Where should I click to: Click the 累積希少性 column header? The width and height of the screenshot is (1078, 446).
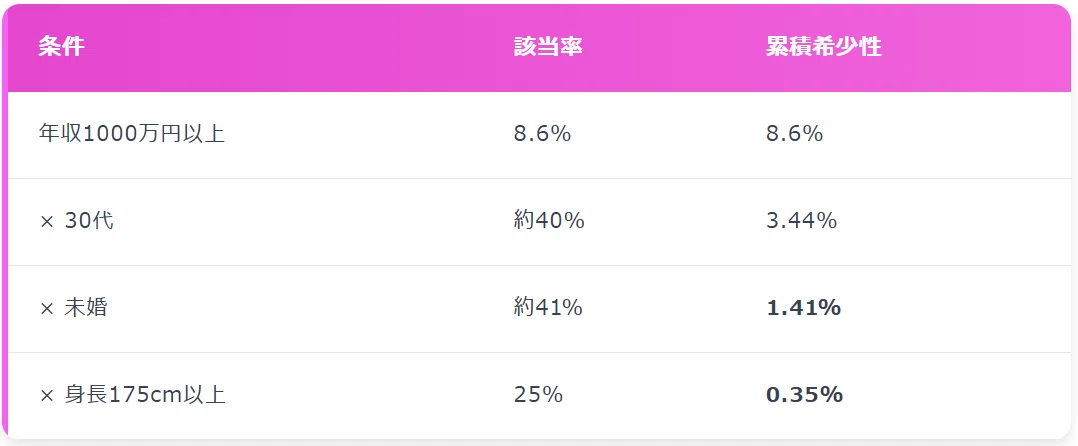point(824,47)
